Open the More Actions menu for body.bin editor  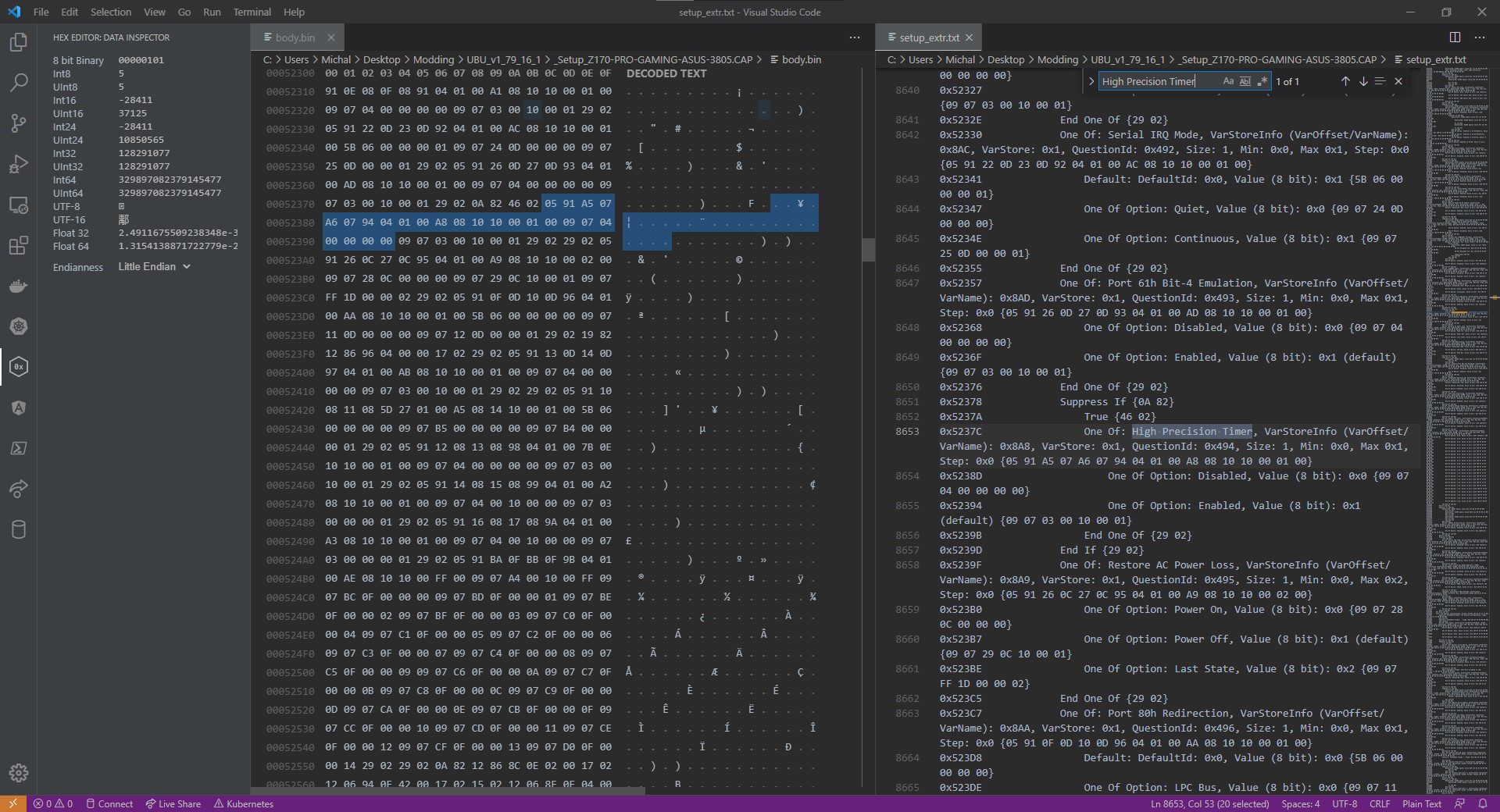(854, 37)
